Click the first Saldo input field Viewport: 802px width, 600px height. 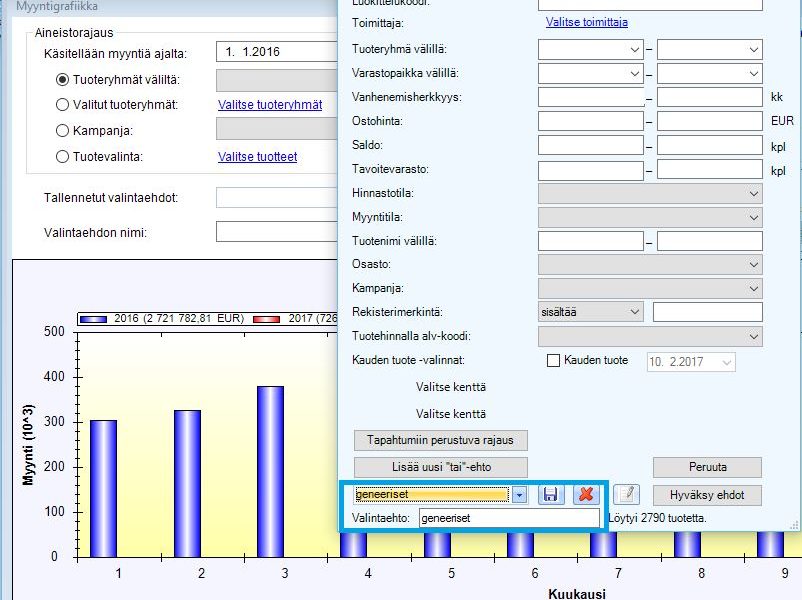point(591,145)
